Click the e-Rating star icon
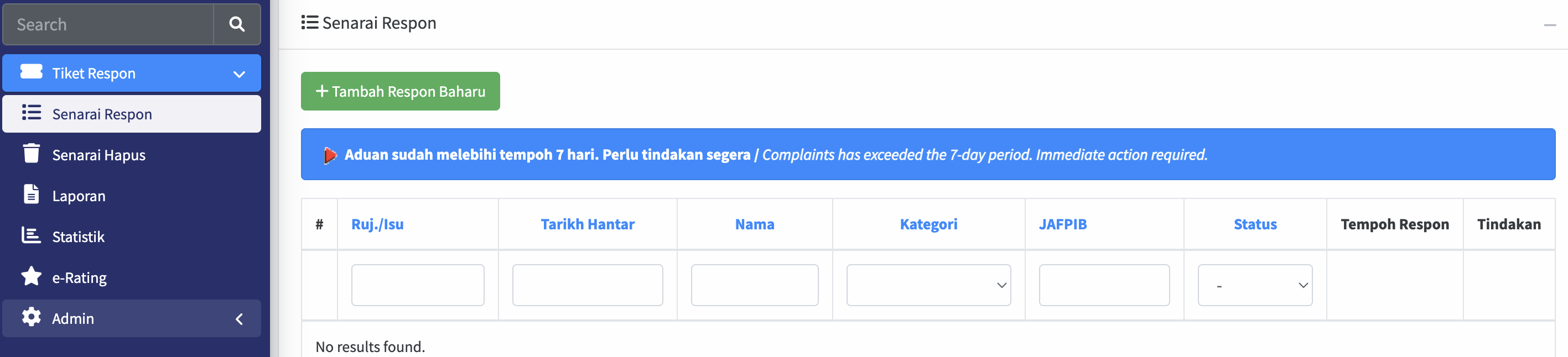The width and height of the screenshot is (1568, 357). [x=31, y=276]
